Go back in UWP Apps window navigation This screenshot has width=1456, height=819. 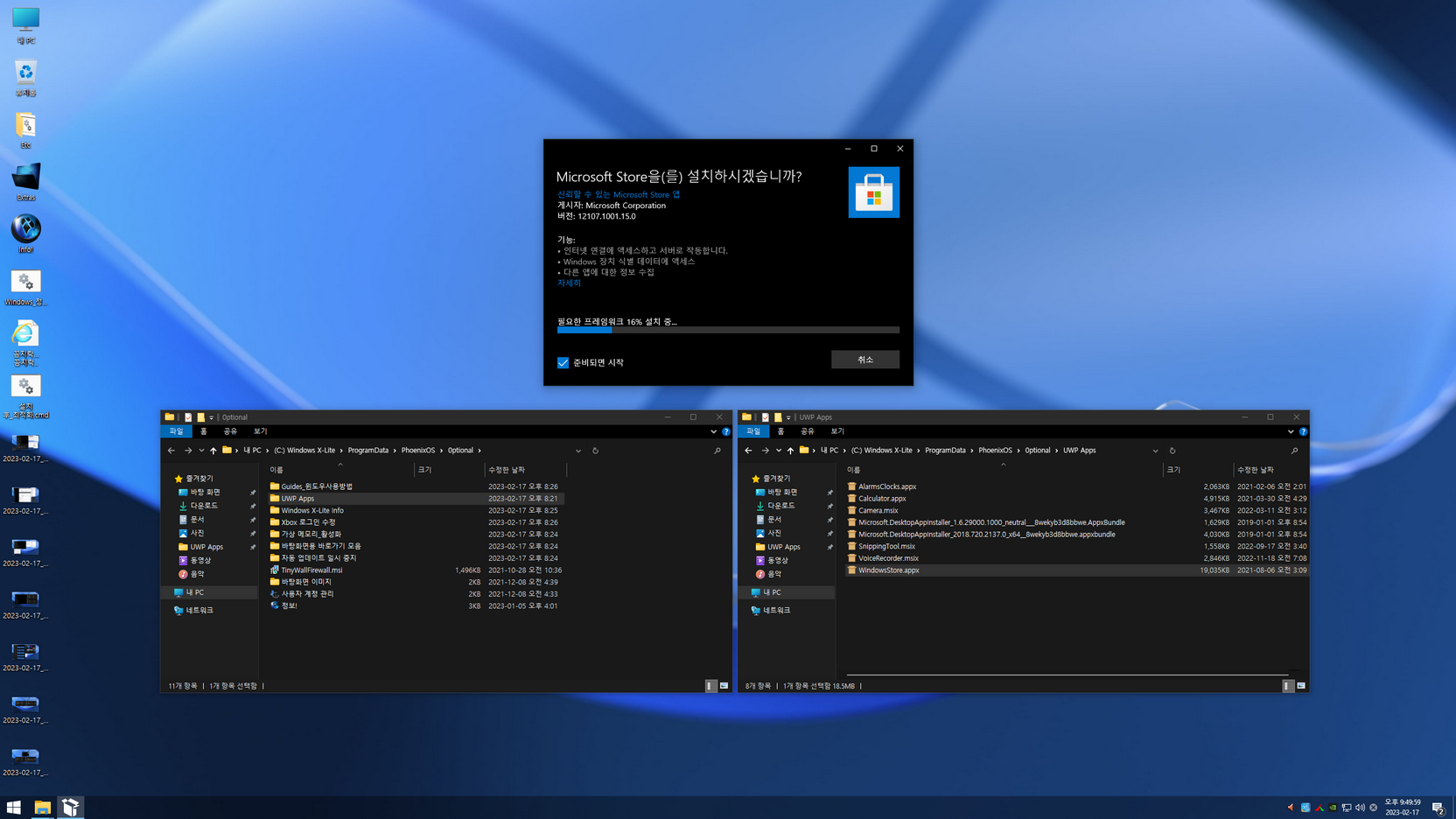pos(748,451)
